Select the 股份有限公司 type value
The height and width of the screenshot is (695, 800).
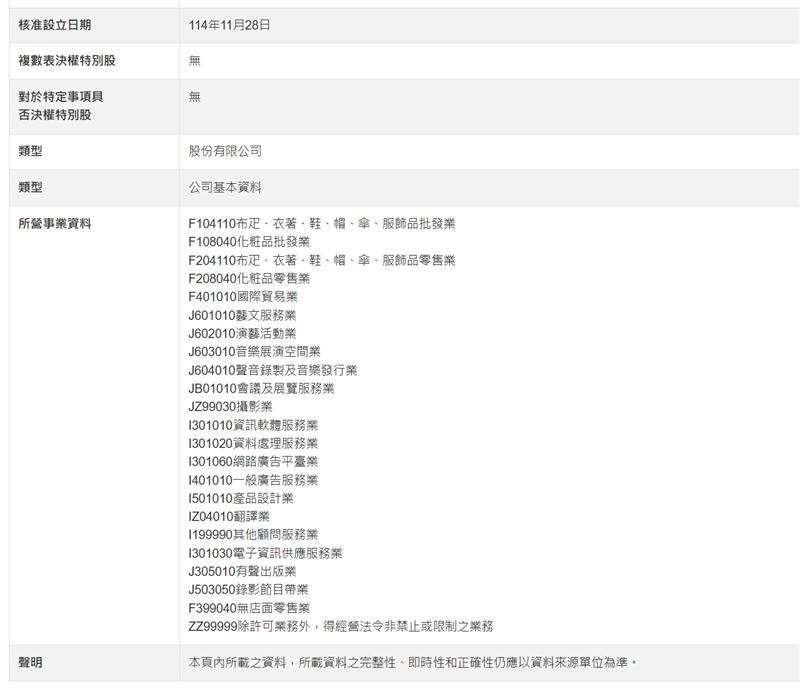coord(225,151)
